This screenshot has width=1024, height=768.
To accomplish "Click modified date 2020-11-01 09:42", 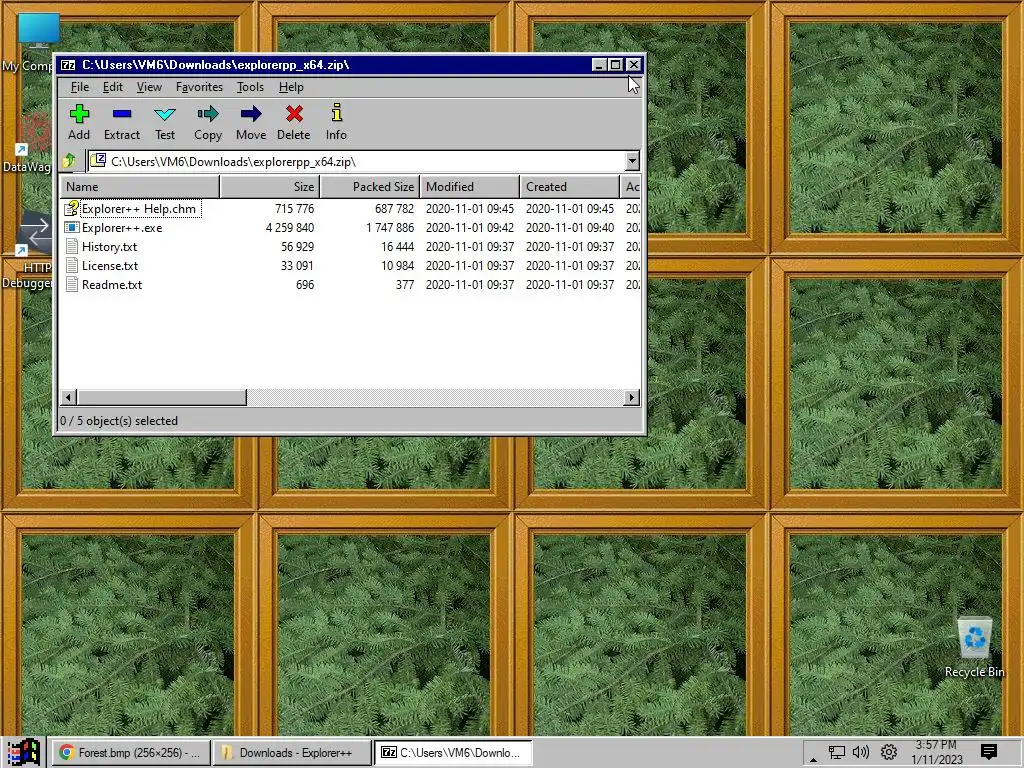I will (x=470, y=227).
